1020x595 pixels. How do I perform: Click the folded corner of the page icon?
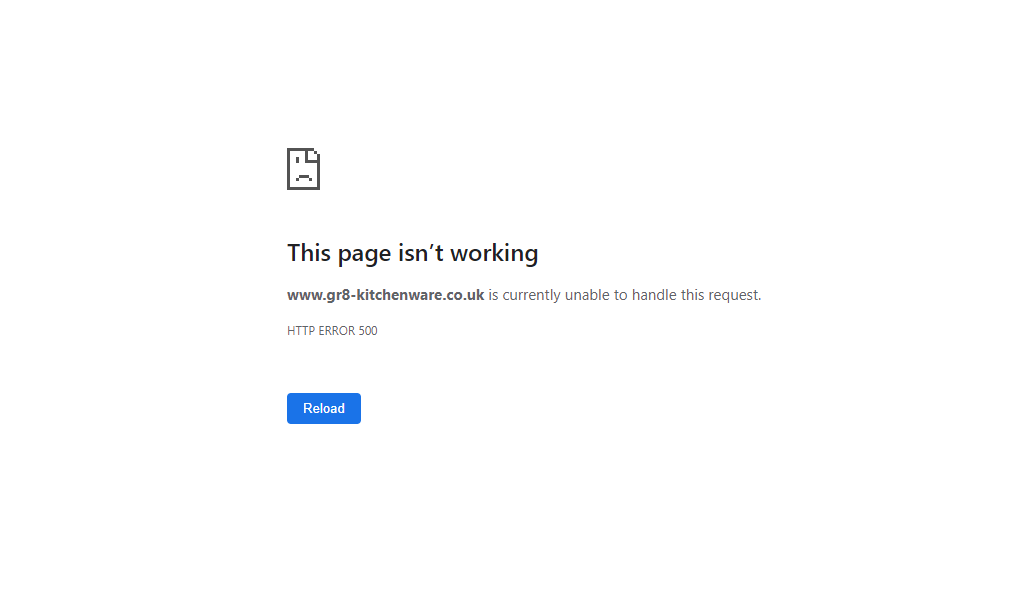click(313, 155)
